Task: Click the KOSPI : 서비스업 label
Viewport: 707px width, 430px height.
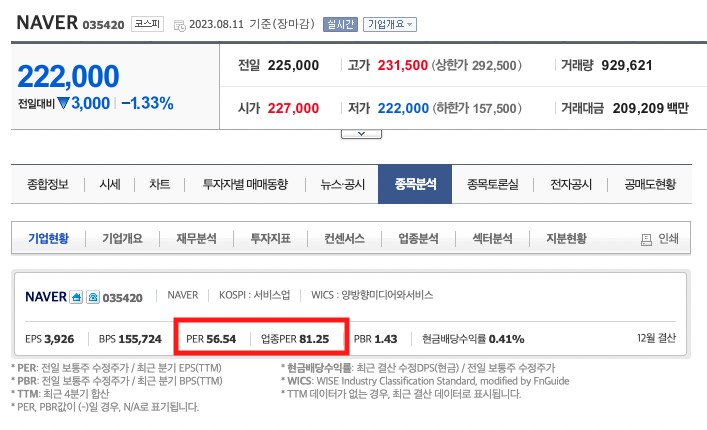Action: [254, 295]
